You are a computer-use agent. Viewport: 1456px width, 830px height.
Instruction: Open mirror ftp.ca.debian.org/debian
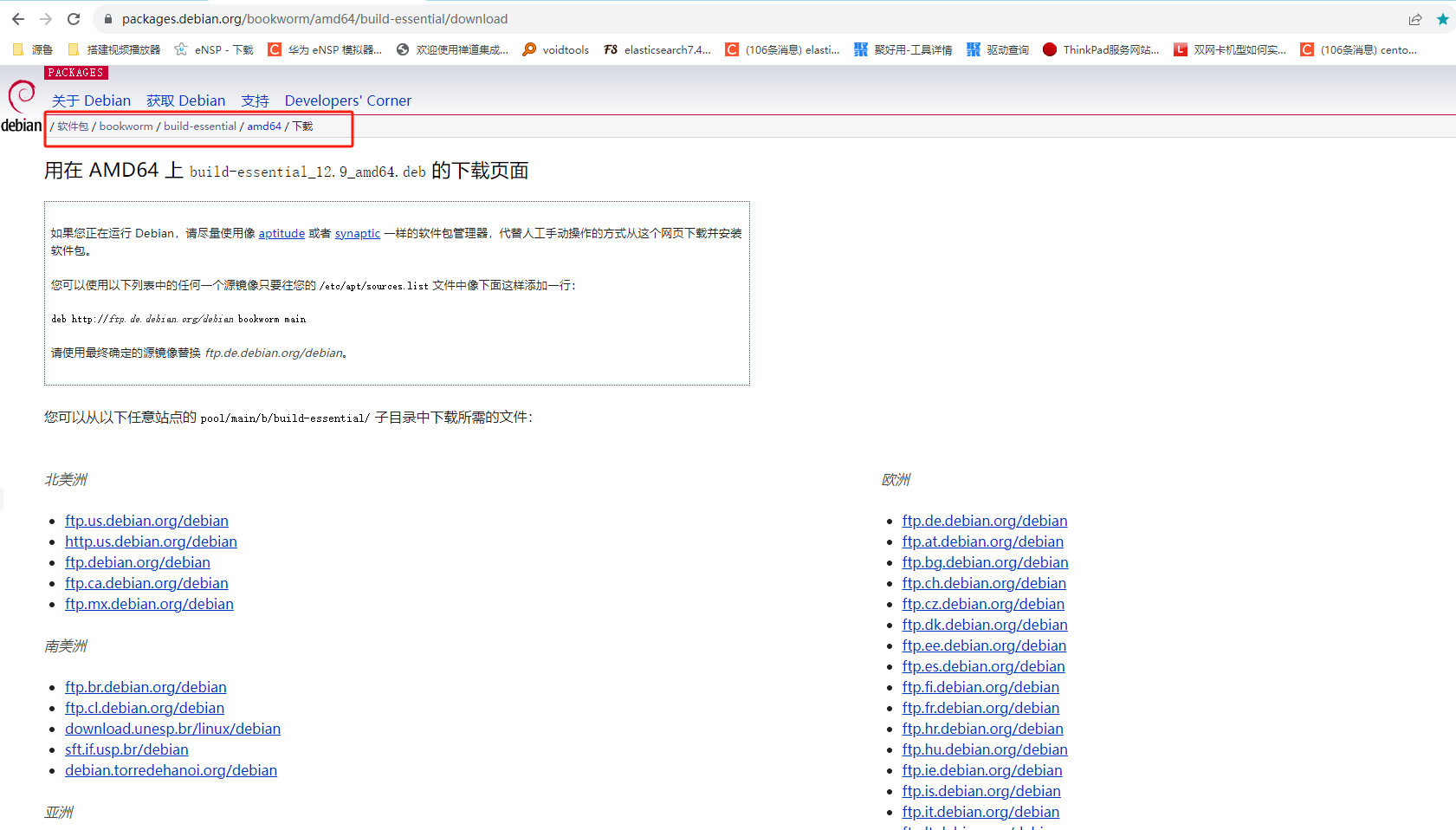tap(146, 583)
